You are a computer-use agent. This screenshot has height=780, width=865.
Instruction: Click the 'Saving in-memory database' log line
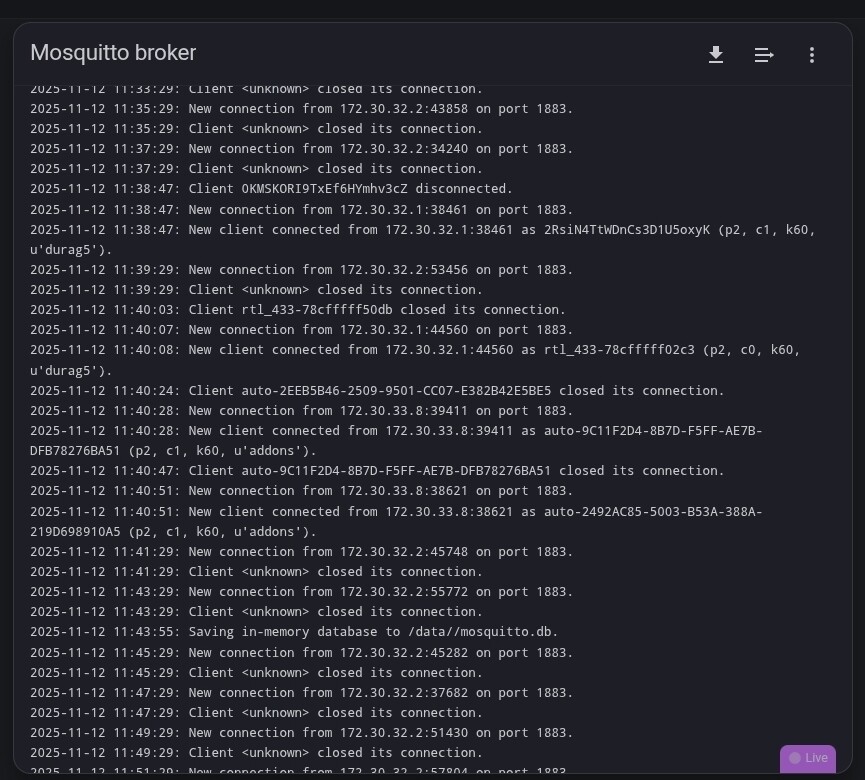click(294, 632)
